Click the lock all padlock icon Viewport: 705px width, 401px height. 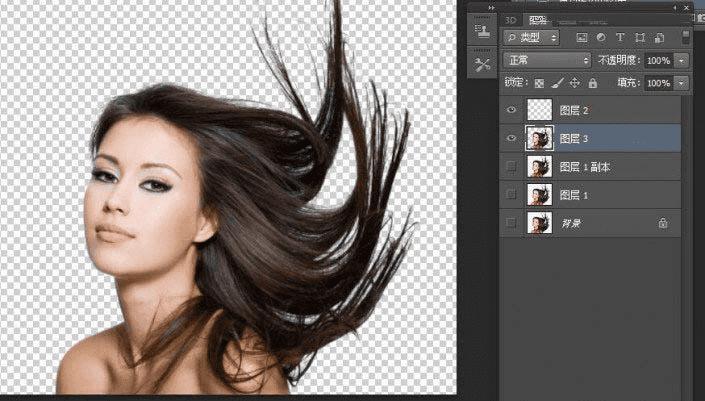593,83
